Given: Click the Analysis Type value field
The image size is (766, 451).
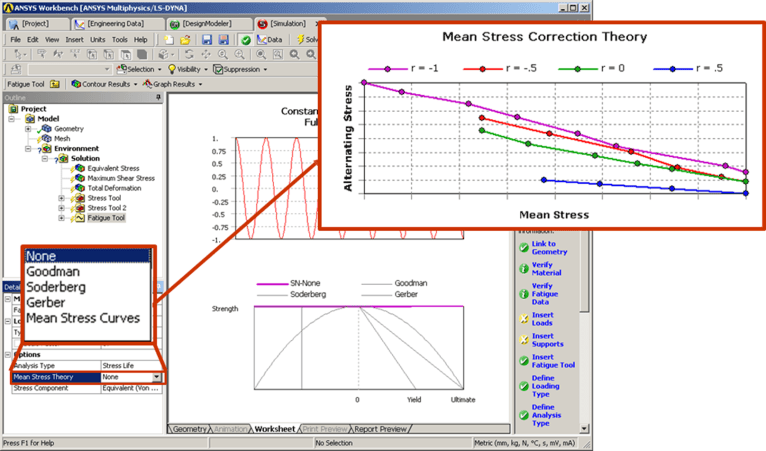Looking at the screenshot, I should pos(131,366).
